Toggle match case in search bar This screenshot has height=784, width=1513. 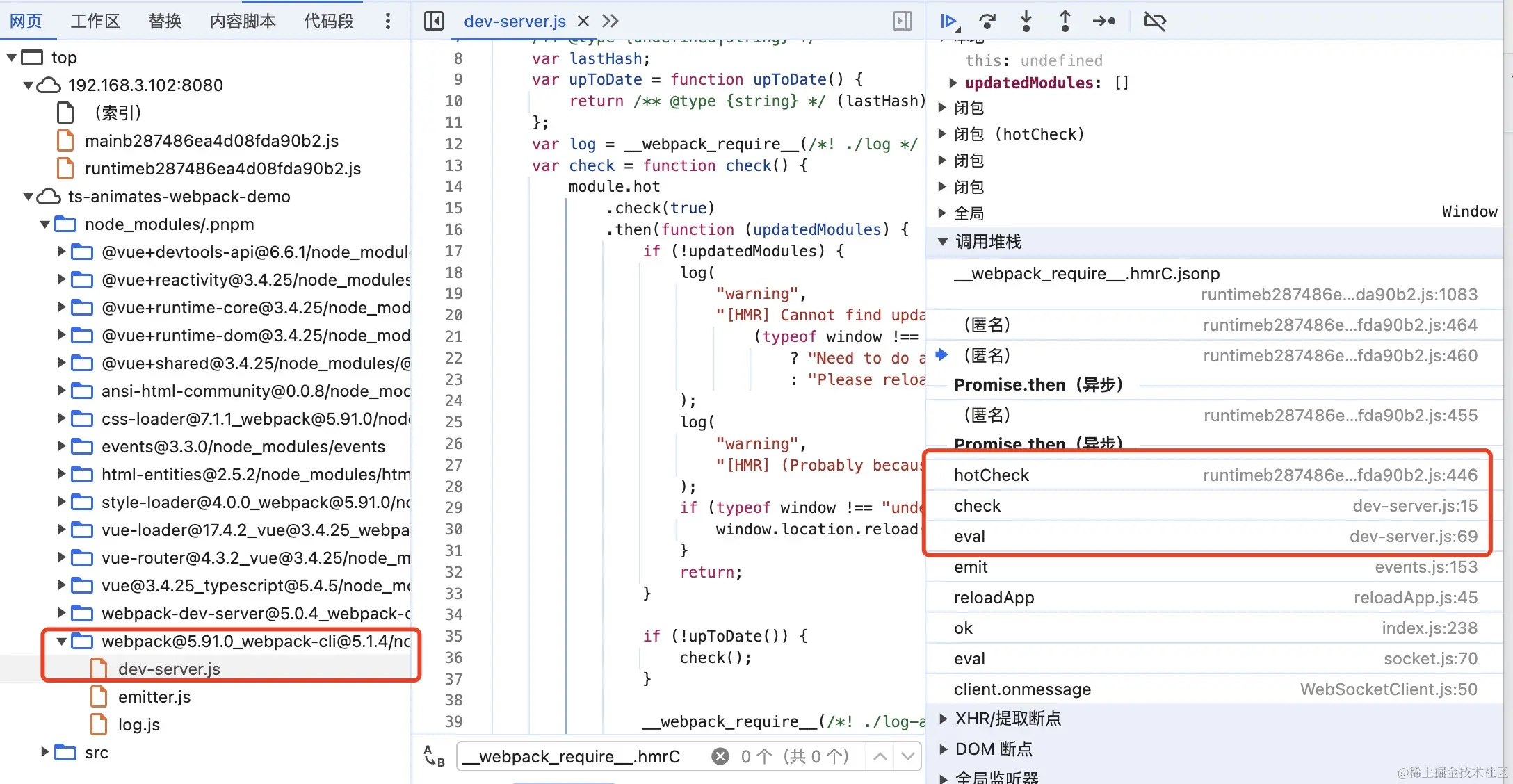(435, 756)
